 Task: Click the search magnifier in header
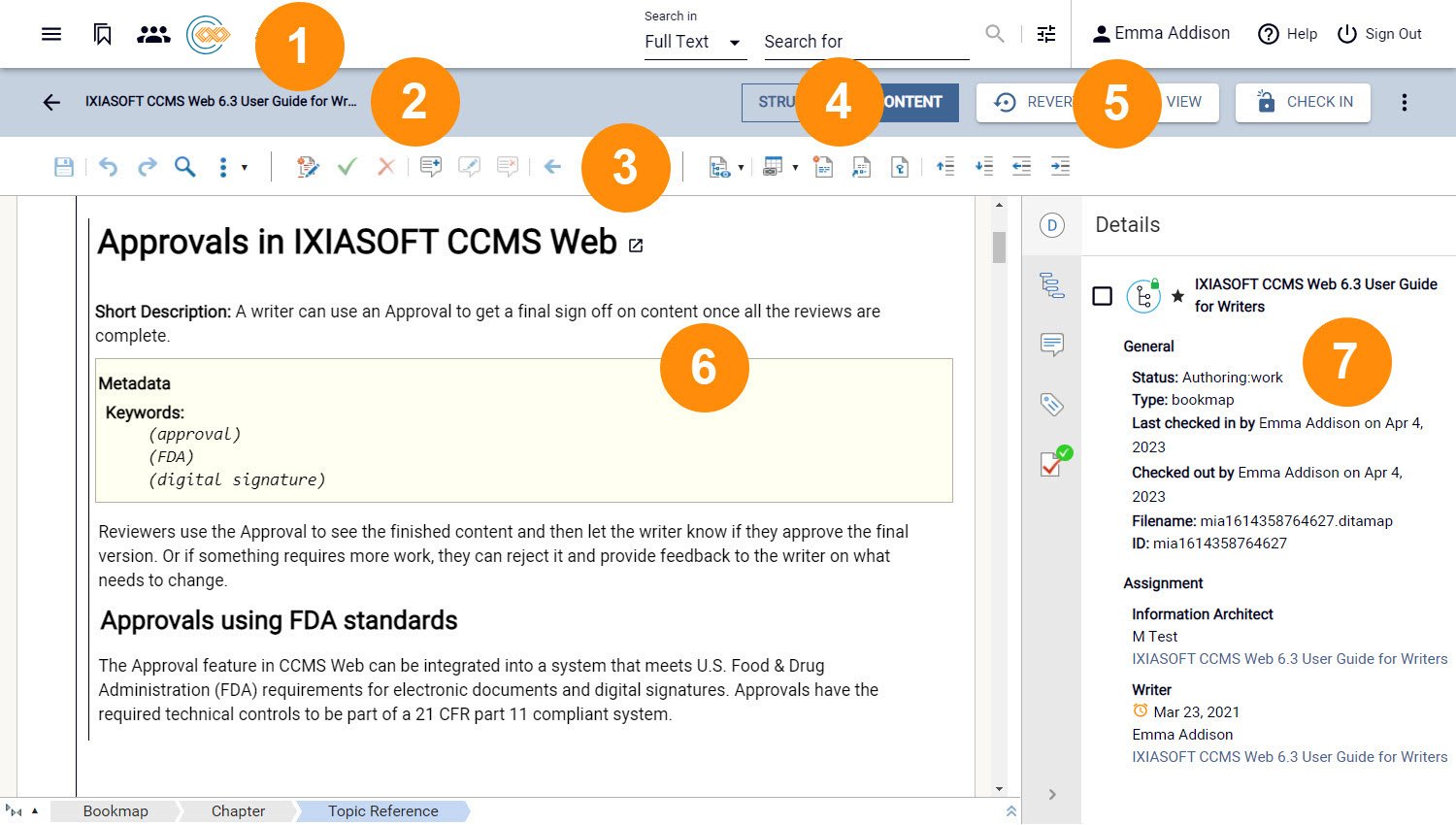click(x=994, y=34)
